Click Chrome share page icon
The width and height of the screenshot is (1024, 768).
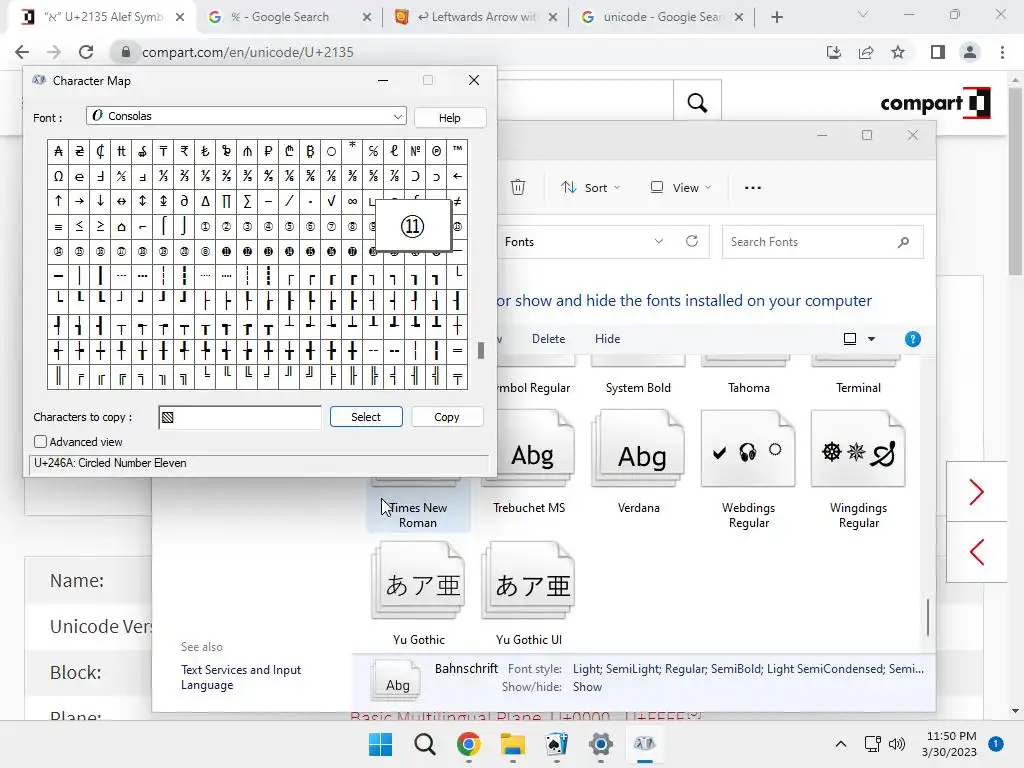866,52
